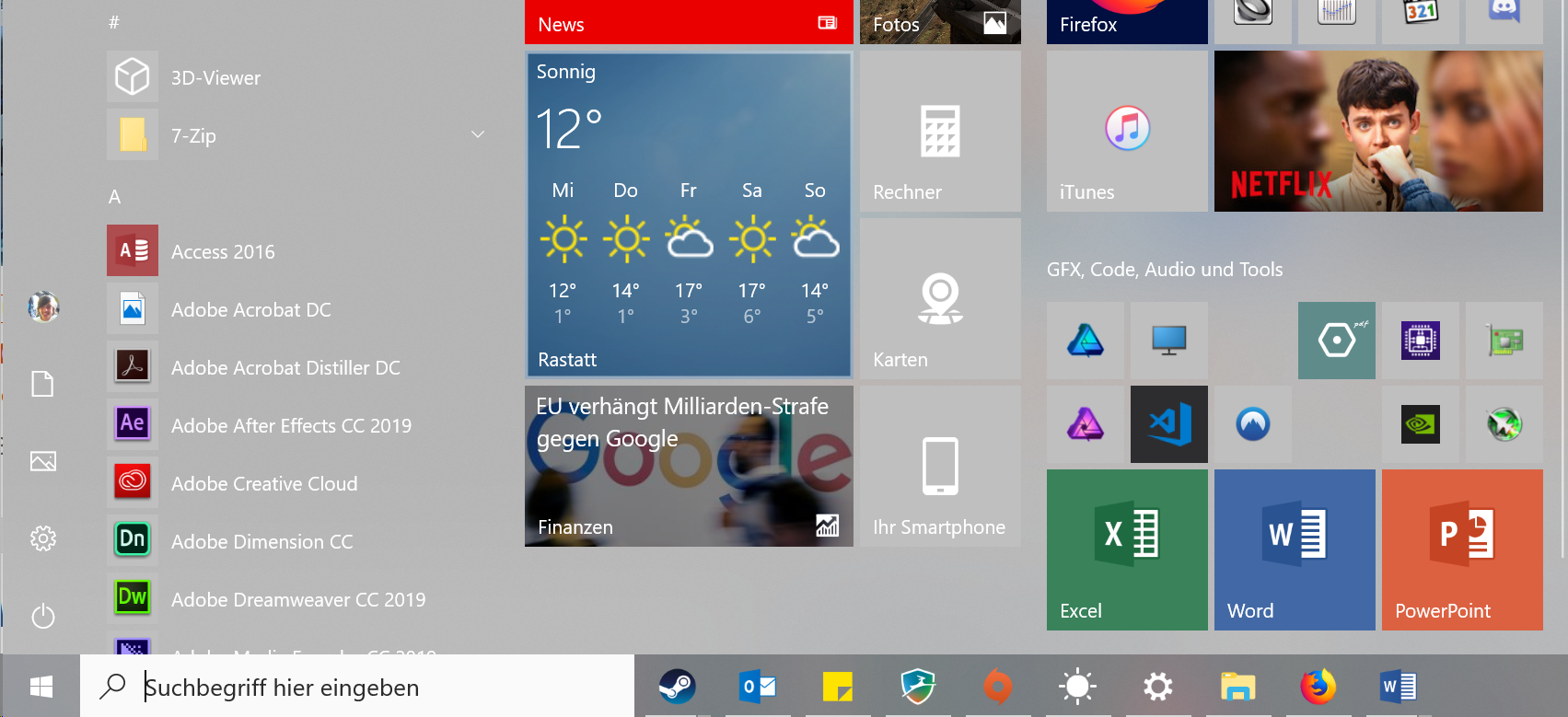
Task: Open the orange Origin taskbar icon
Action: click(998, 687)
